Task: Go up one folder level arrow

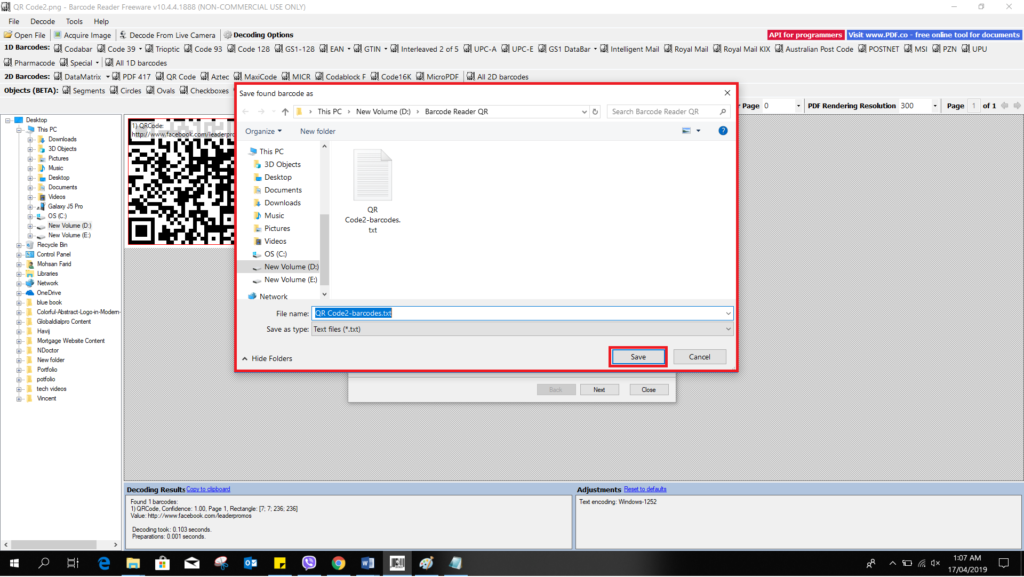Action: [285, 112]
